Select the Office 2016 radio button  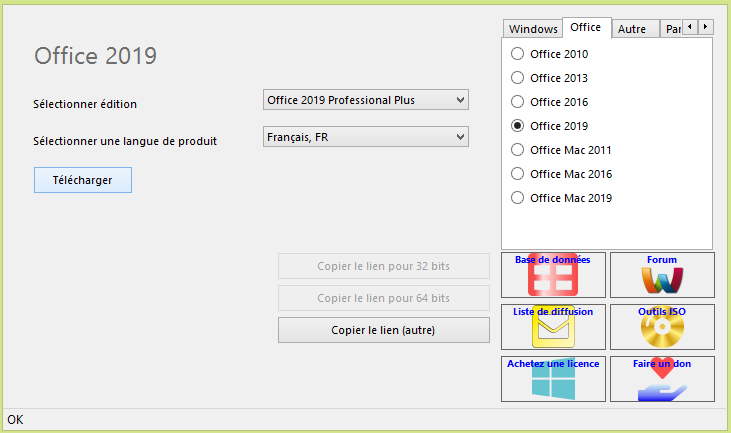[x=517, y=102]
